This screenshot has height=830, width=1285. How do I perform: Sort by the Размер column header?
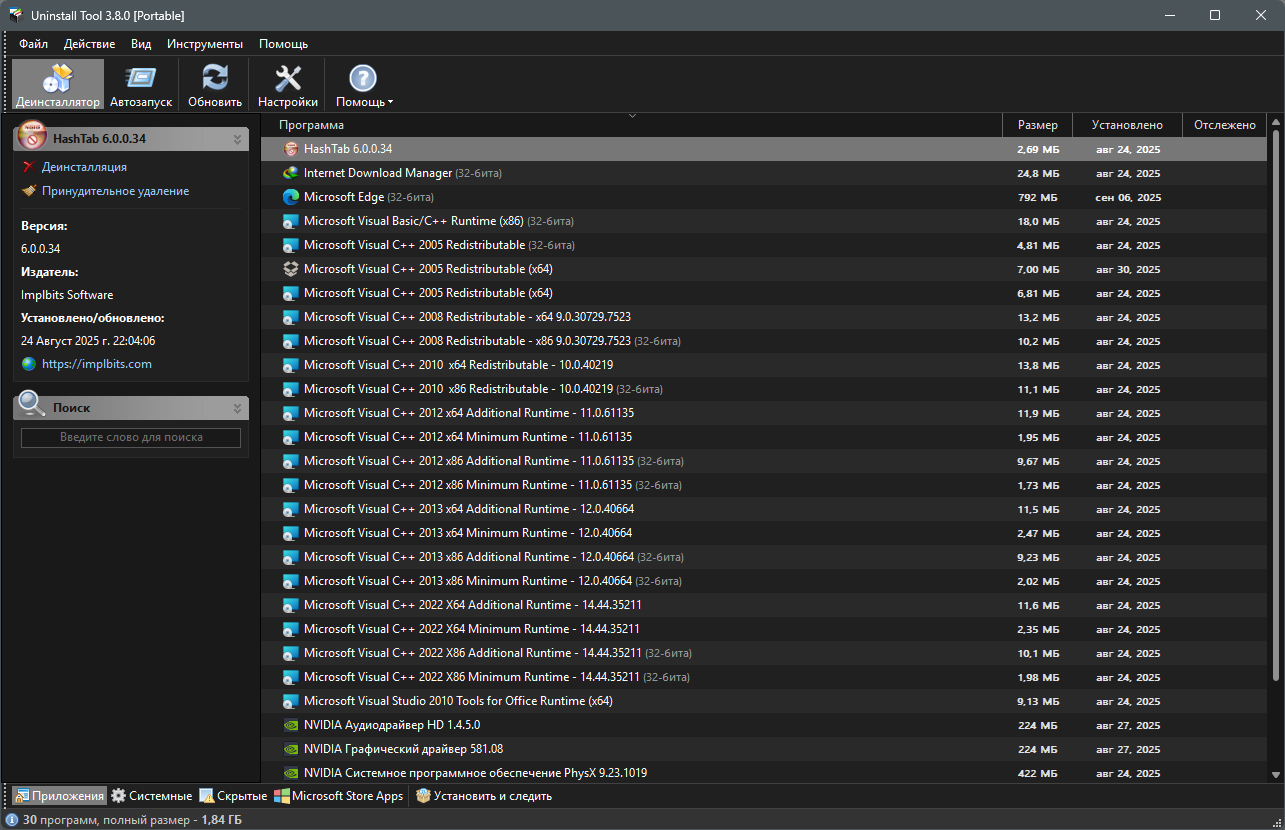pyautogui.click(x=1037, y=125)
